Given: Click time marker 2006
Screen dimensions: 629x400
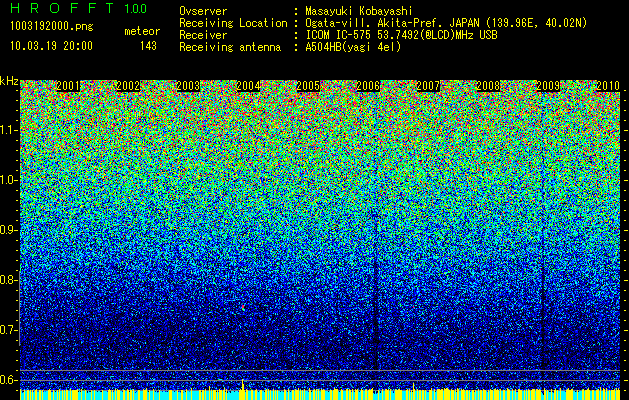Looking at the screenshot, I should click(x=368, y=86).
